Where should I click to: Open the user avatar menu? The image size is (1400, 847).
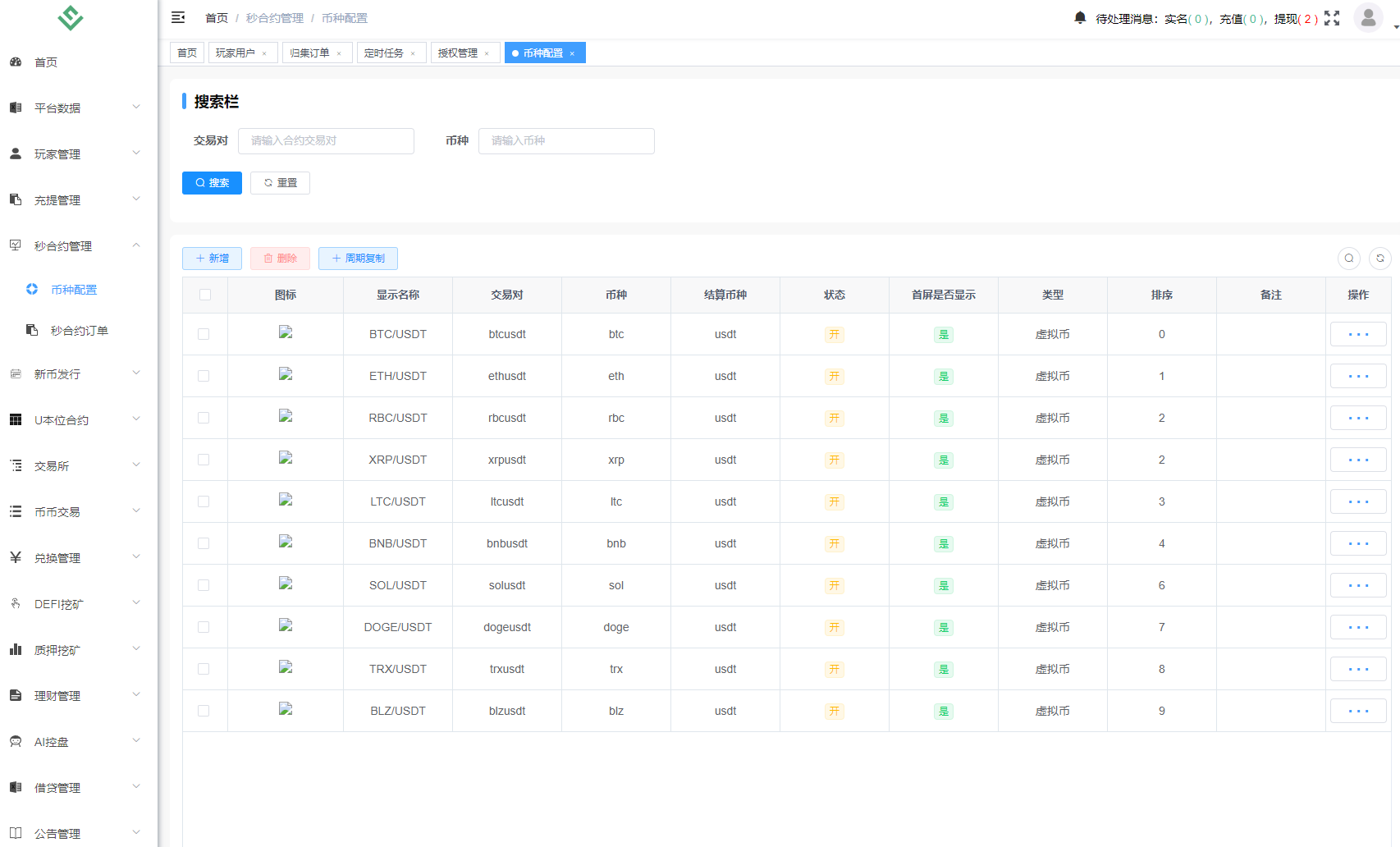(1368, 18)
